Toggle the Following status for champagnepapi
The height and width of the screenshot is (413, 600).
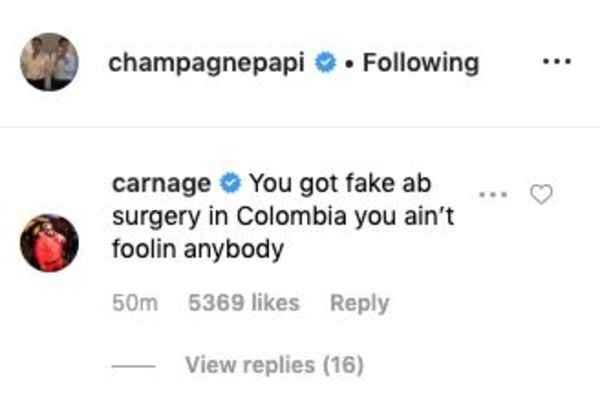click(421, 63)
